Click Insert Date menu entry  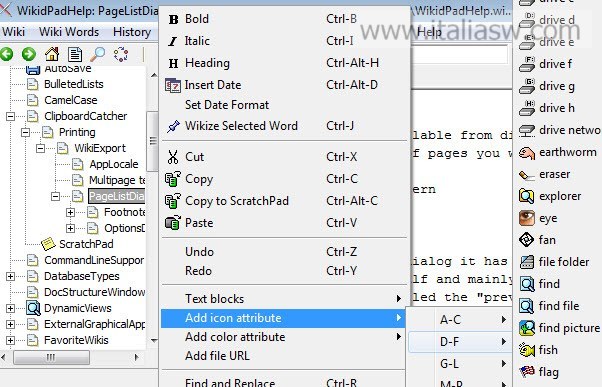coord(284,84)
